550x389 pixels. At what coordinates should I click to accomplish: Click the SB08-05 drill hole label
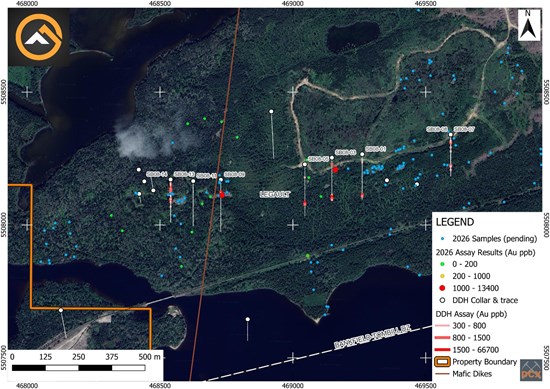tap(318, 159)
